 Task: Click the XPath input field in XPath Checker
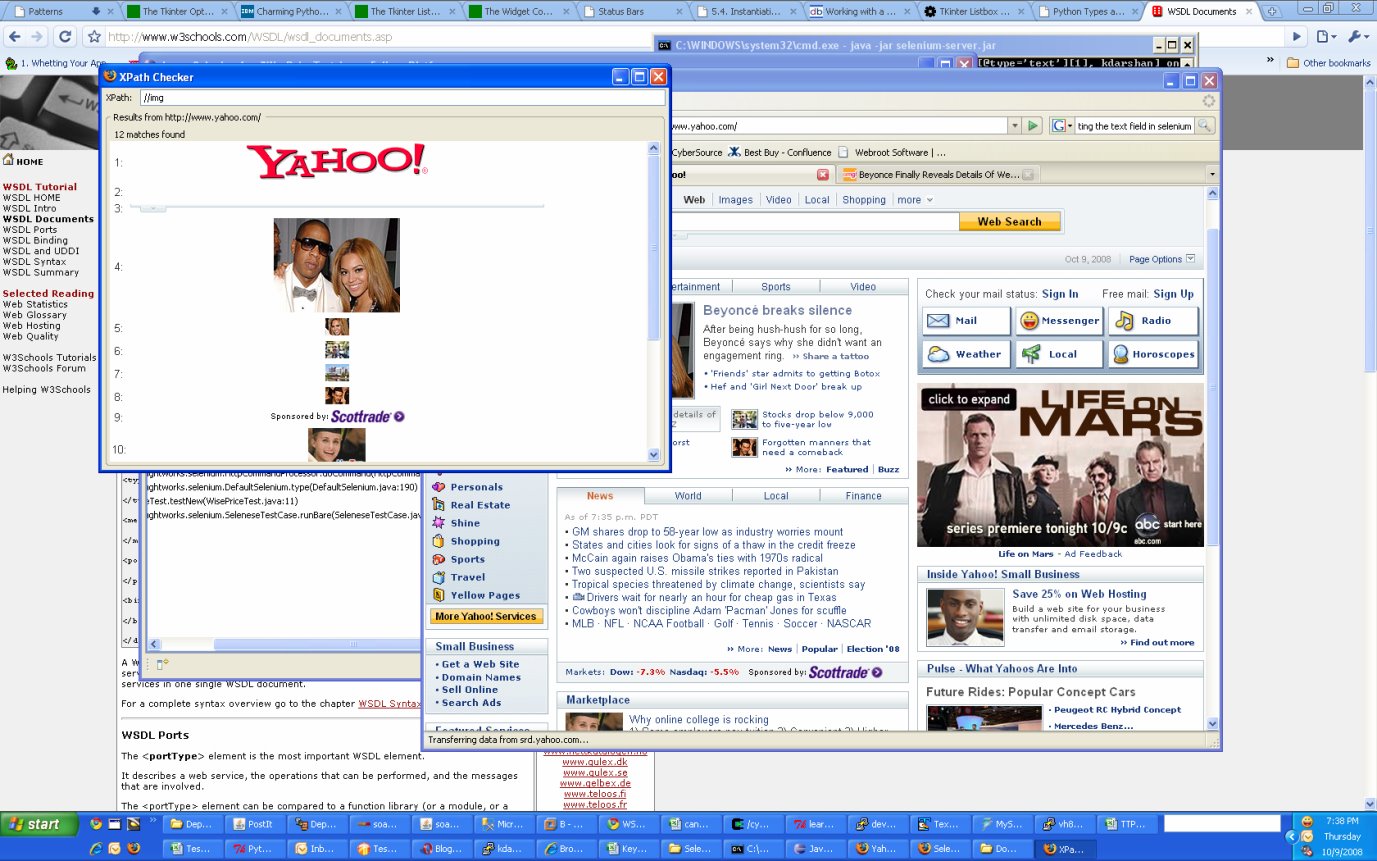tap(402, 98)
